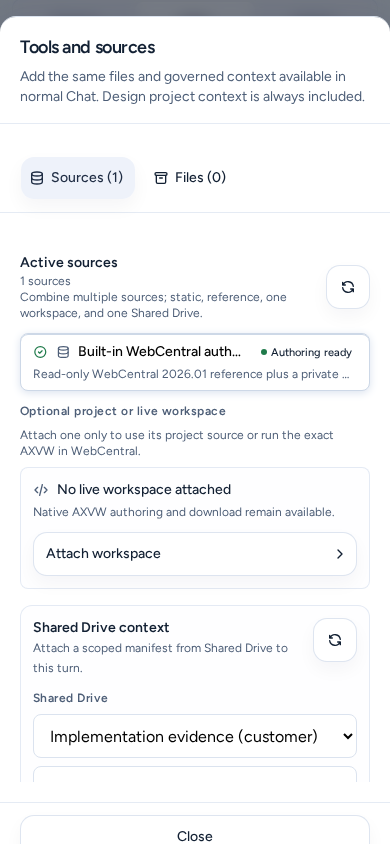Switch to the Sources (1) tab
Screen dimensions: 390x844
77,178
